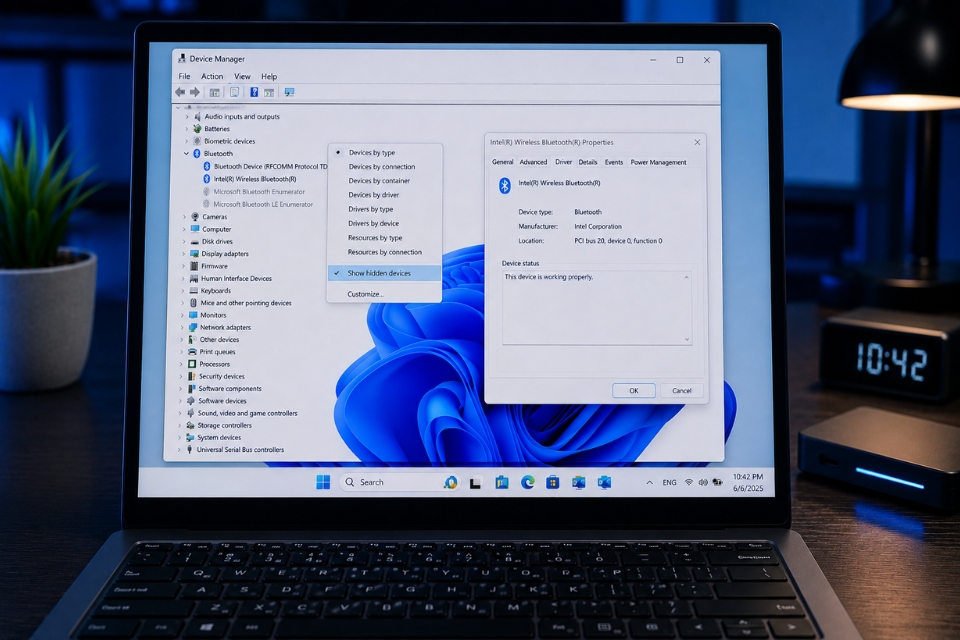
Task: Toggle the checked Show hidden devices option
Action: click(384, 273)
